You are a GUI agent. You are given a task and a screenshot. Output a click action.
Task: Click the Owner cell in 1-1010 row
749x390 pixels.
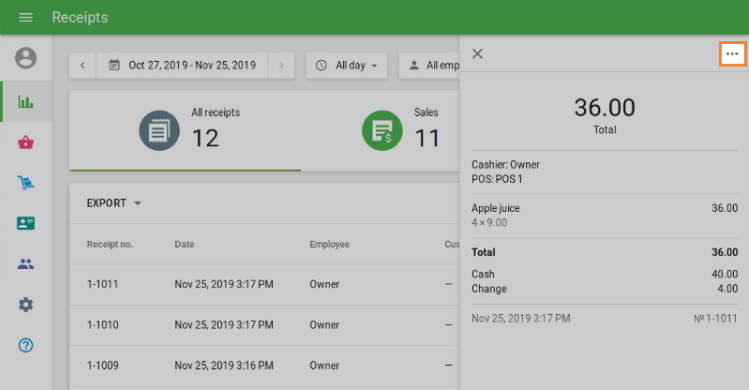click(x=324, y=325)
